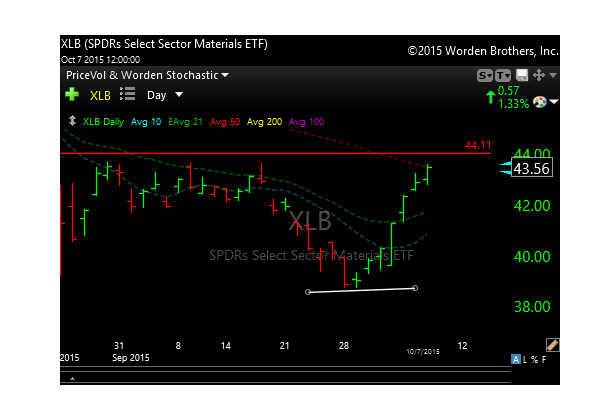This screenshot has width=600, height=400.
Task: Click the four-arrow move pane icon
Action: [538, 75]
